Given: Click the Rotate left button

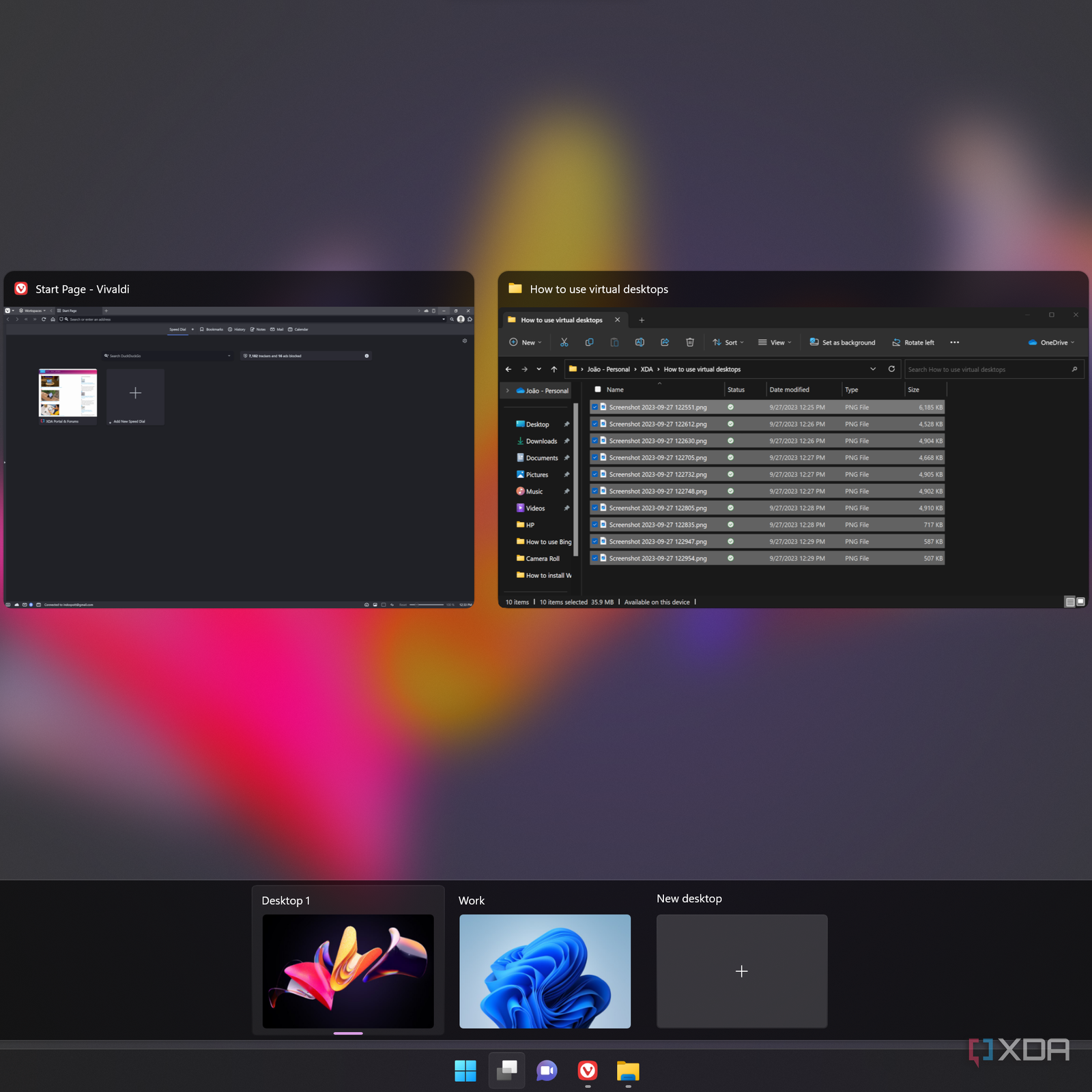Looking at the screenshot, I should 913,343.
